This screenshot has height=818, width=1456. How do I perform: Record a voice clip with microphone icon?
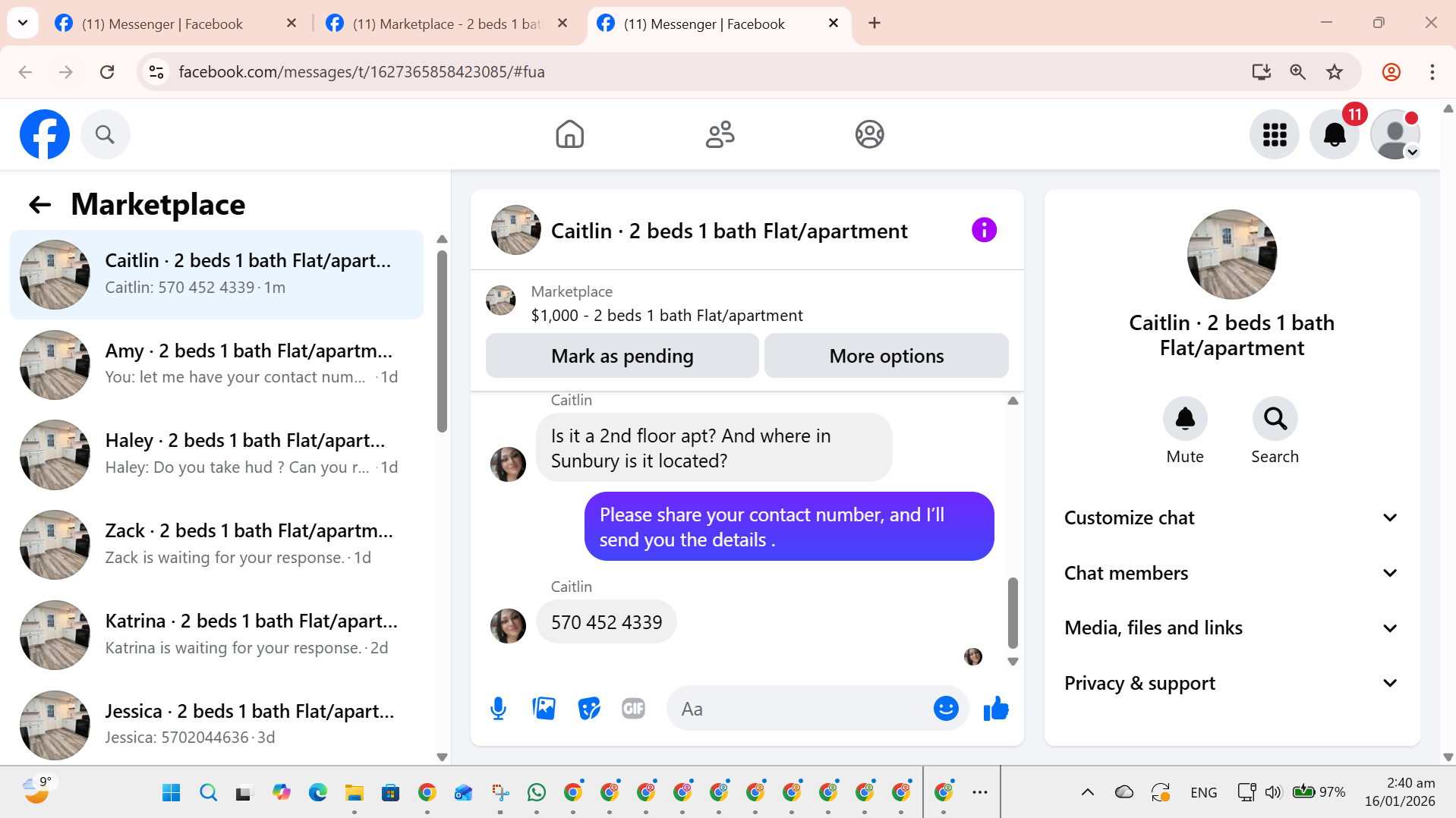point(498,709)
